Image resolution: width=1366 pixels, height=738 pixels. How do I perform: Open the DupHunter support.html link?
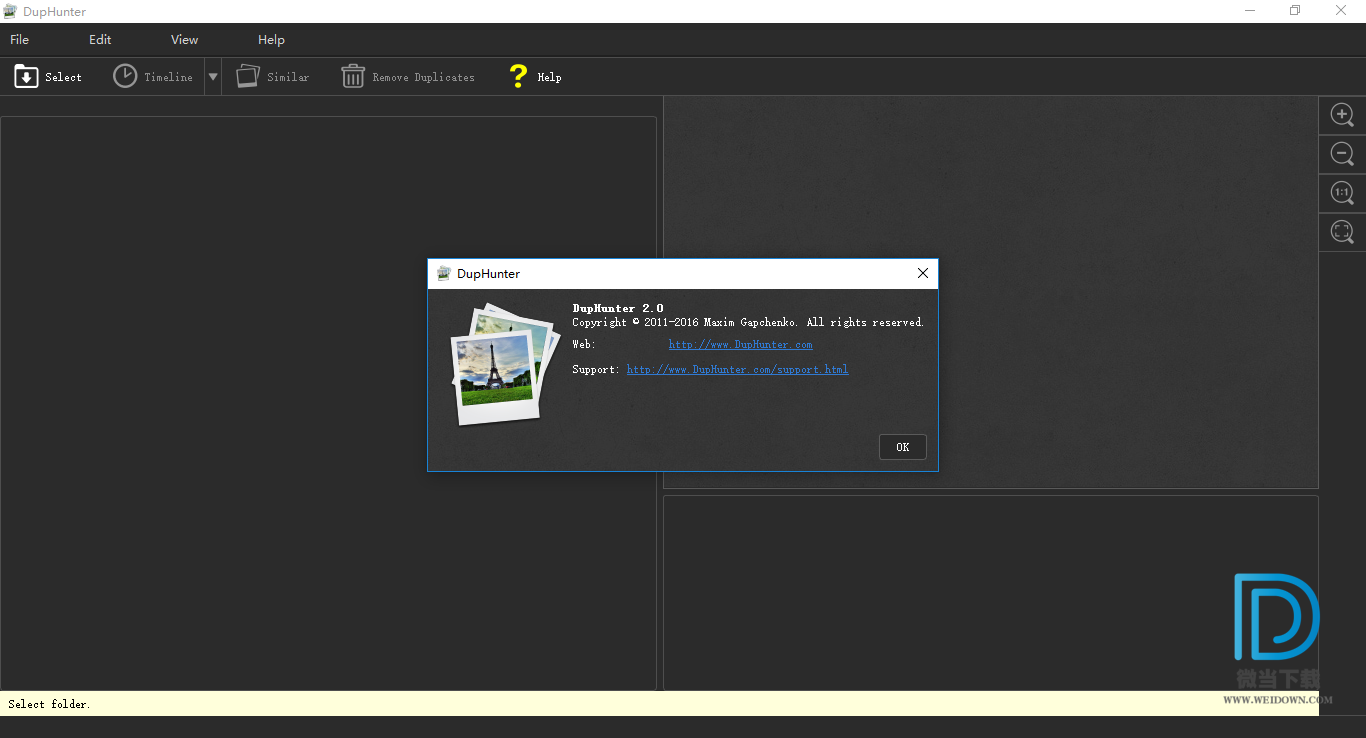tap(737, 370)
